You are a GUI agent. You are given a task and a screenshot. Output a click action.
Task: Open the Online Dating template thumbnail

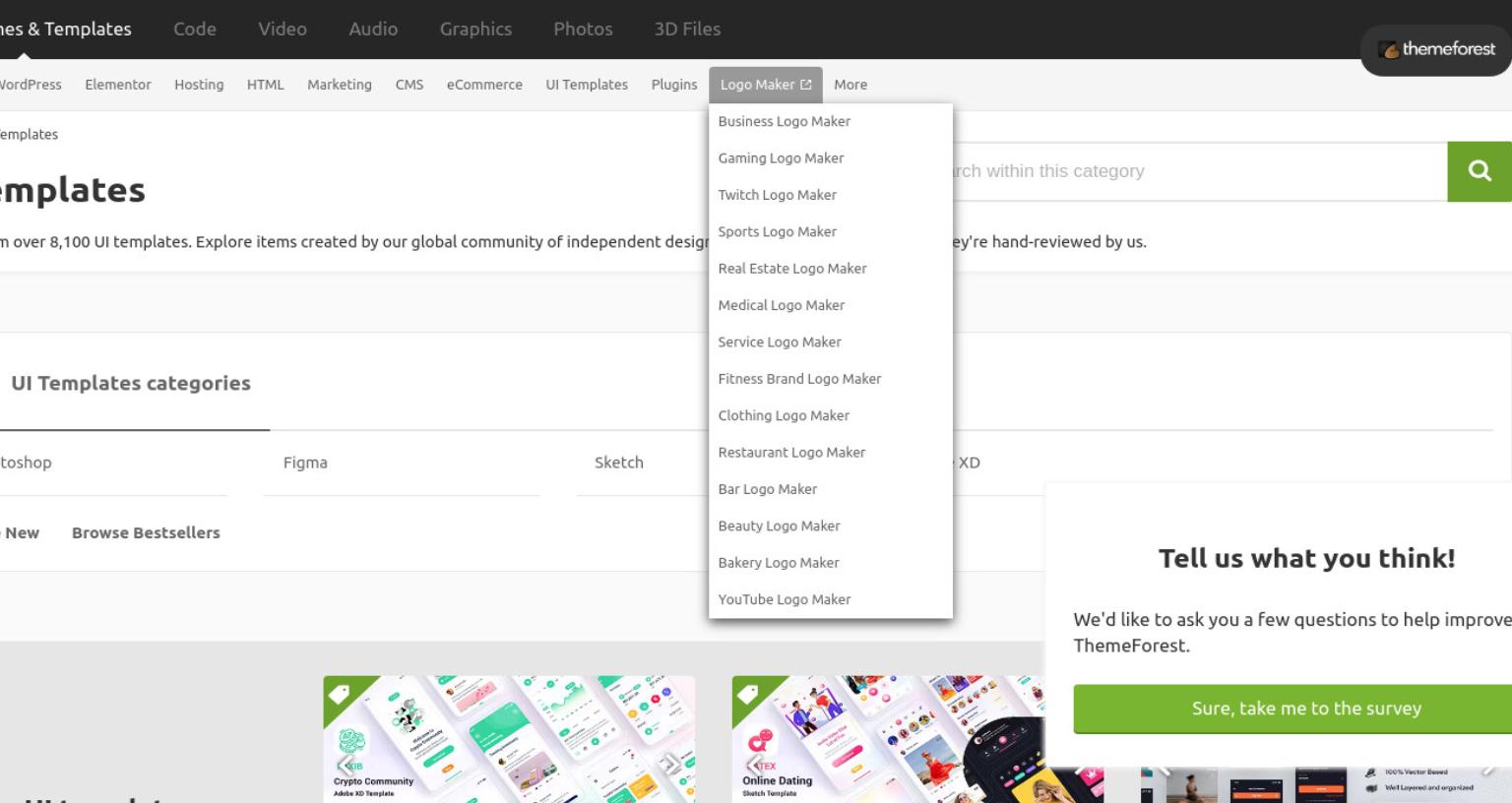917,739
